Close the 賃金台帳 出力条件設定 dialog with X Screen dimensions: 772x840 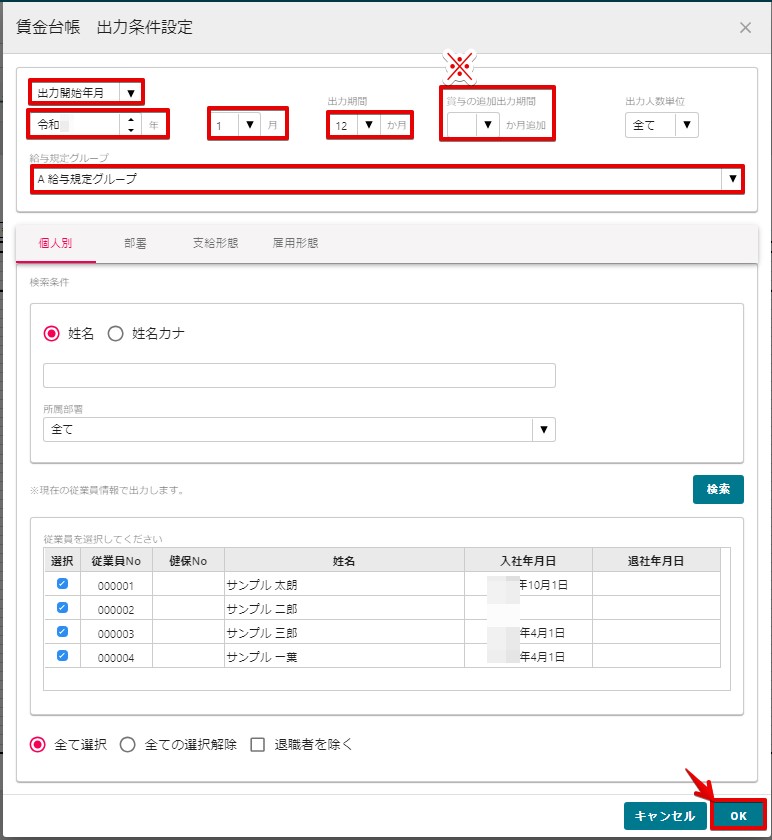745,28
